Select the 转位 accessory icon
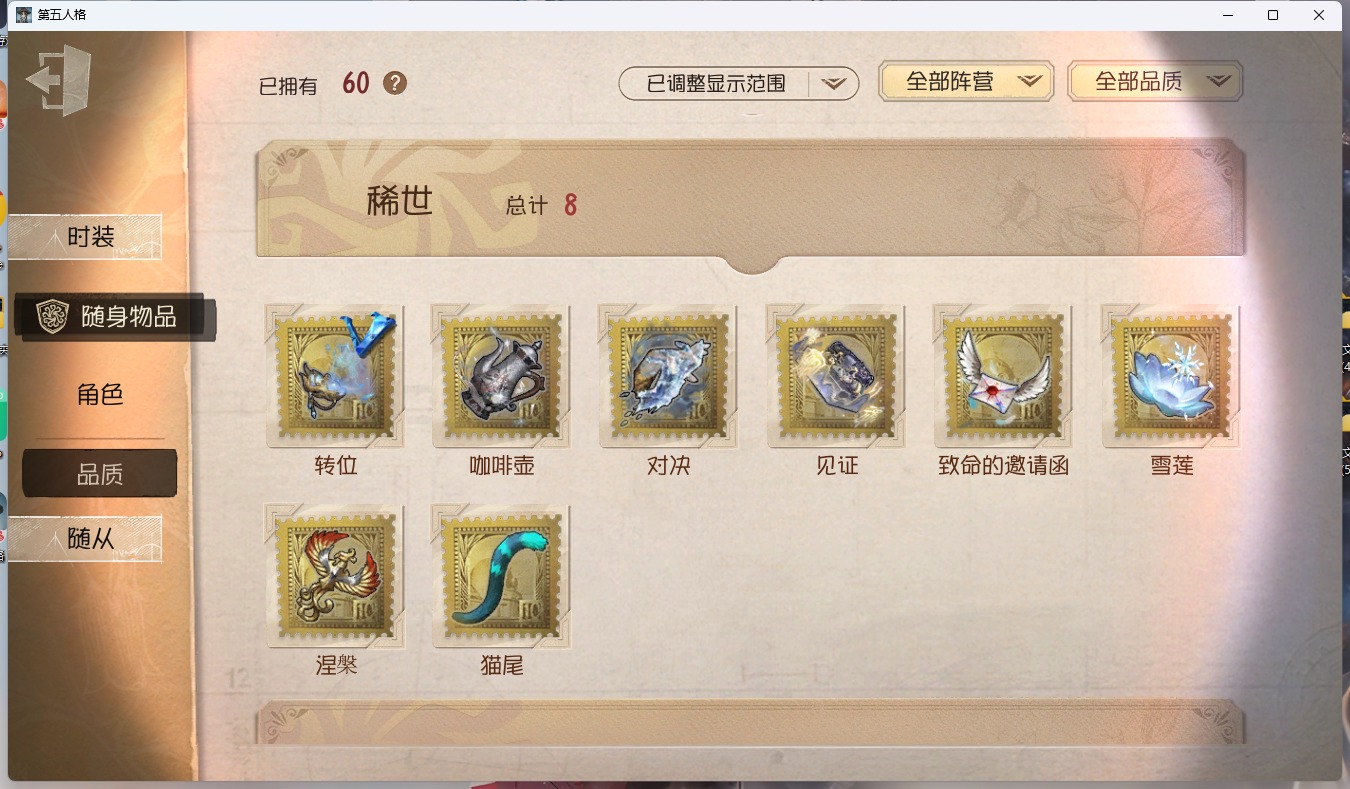The image size is (1350, 789). [x=335, y=376]
